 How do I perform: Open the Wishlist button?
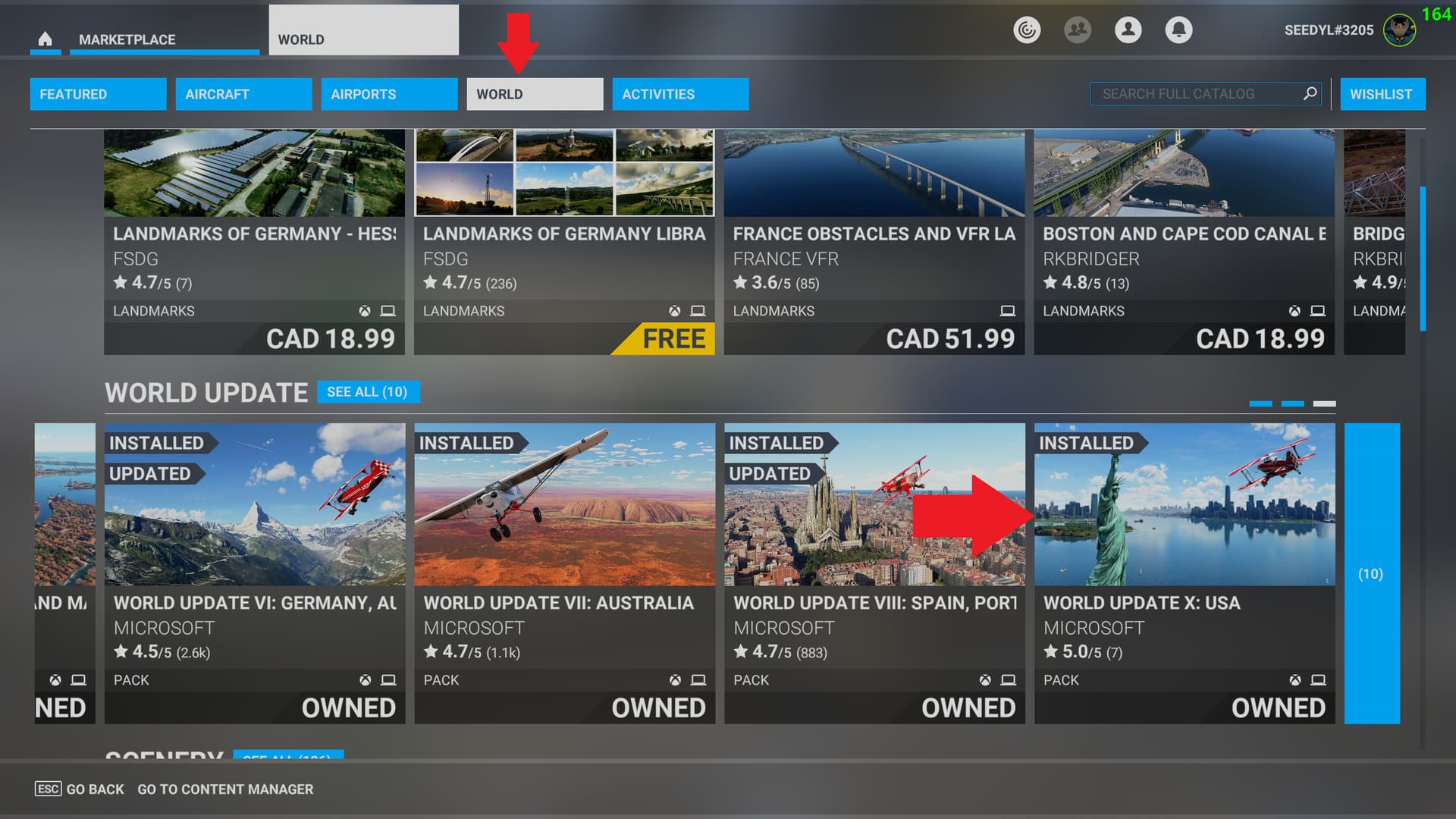pos(1382,94)
